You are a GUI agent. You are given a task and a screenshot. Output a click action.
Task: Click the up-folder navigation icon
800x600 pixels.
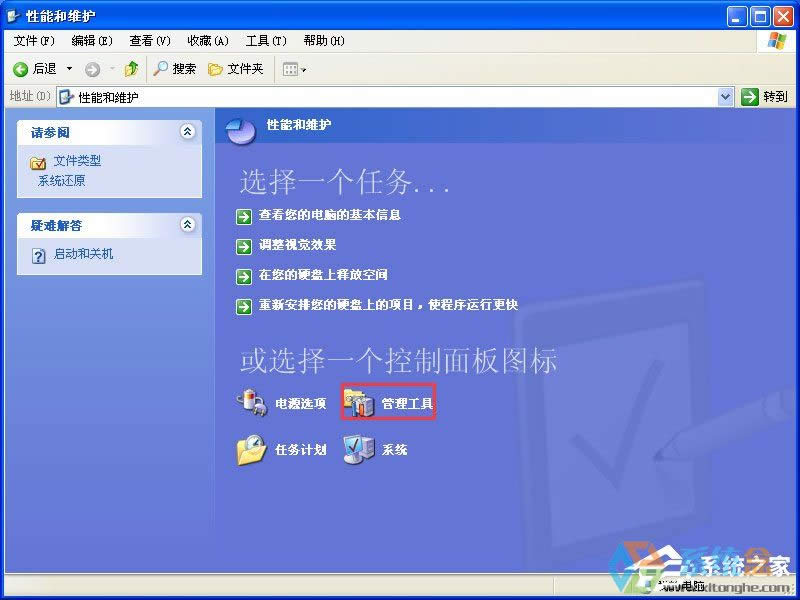pos(133,69)
